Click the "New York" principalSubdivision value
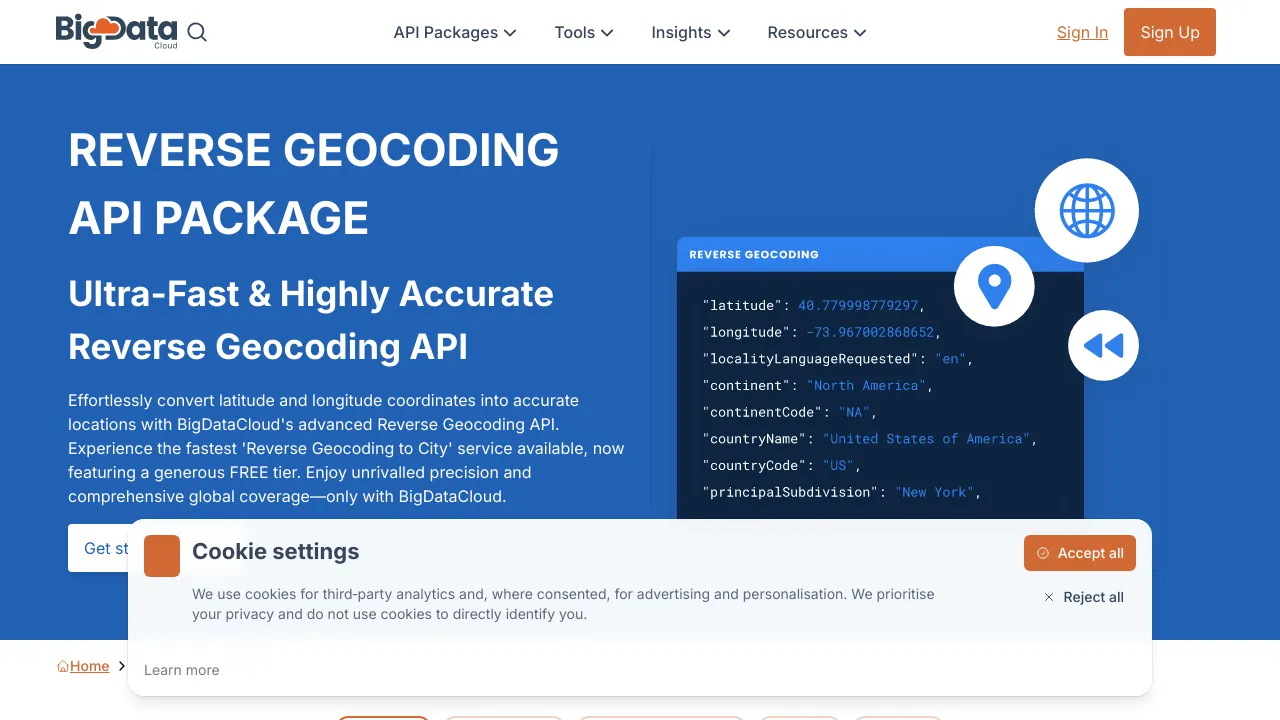The height and width of the screenshot is (720, 1280). [x=934, y=492]
